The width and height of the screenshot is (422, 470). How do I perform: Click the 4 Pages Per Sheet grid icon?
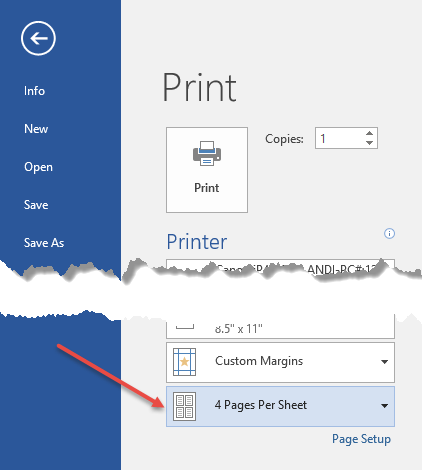coord(184,406)
